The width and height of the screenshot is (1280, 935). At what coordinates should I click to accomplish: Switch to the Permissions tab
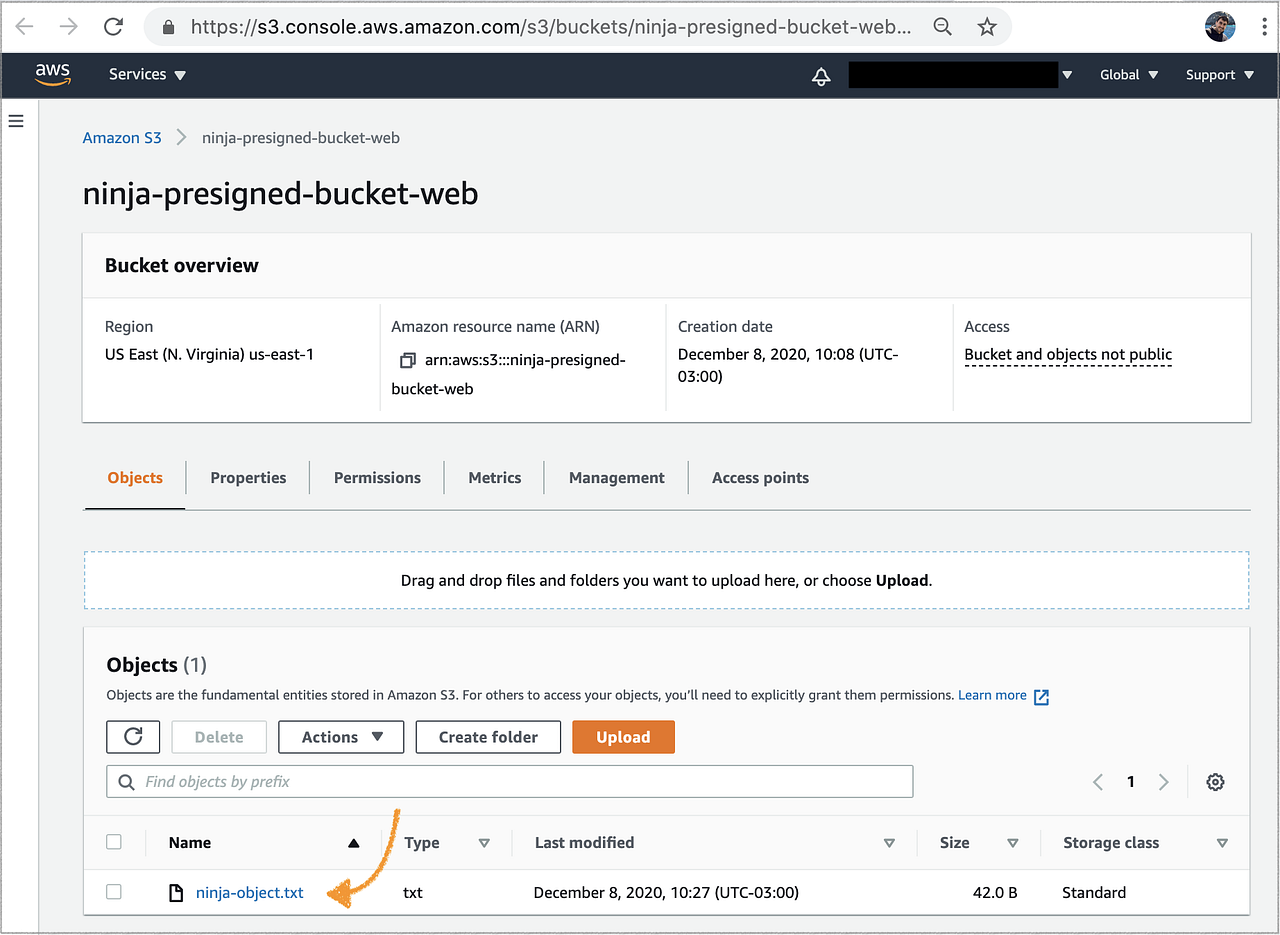click(x=376, y=477)
